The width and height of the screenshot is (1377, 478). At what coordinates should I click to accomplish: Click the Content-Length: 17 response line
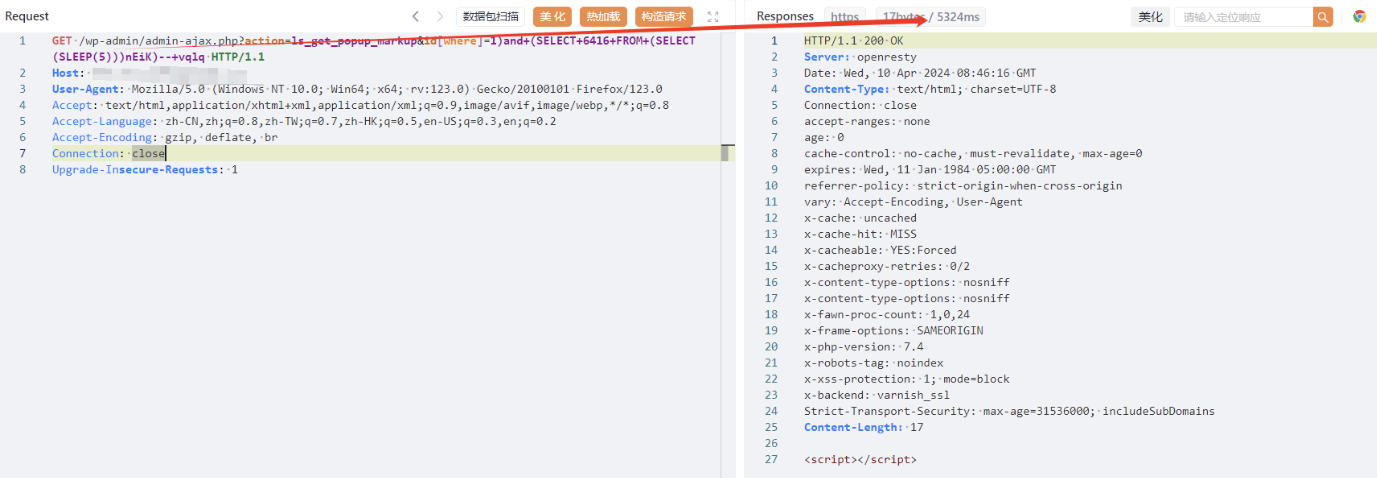(x=864, y=425)
